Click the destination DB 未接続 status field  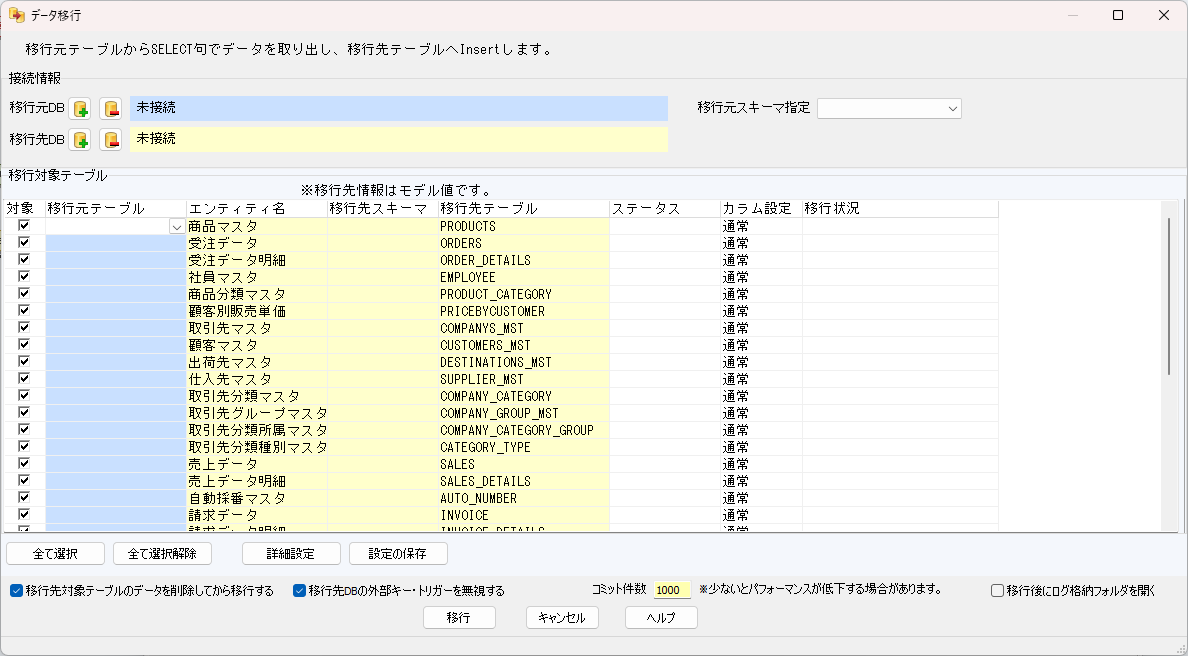click(x=399, y=139)
